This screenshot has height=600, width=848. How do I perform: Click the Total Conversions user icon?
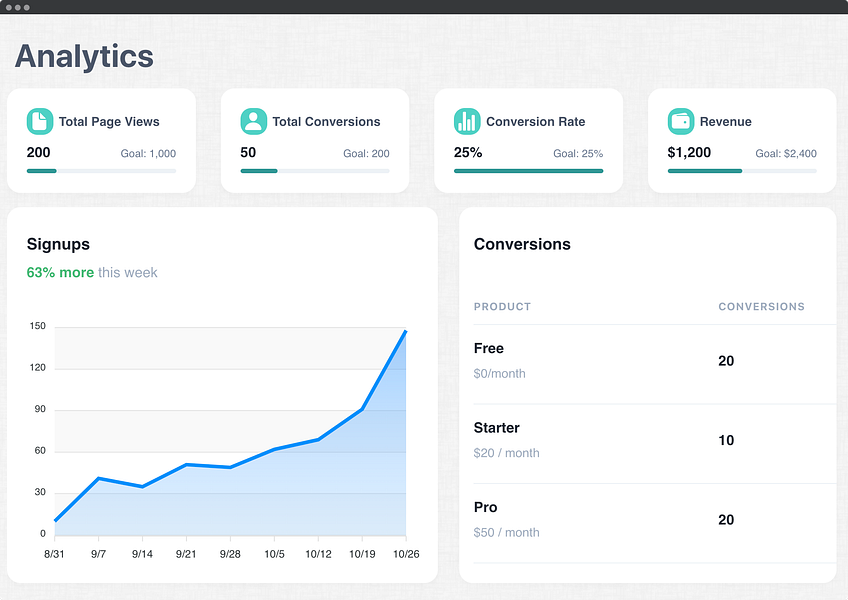(254, 121)
